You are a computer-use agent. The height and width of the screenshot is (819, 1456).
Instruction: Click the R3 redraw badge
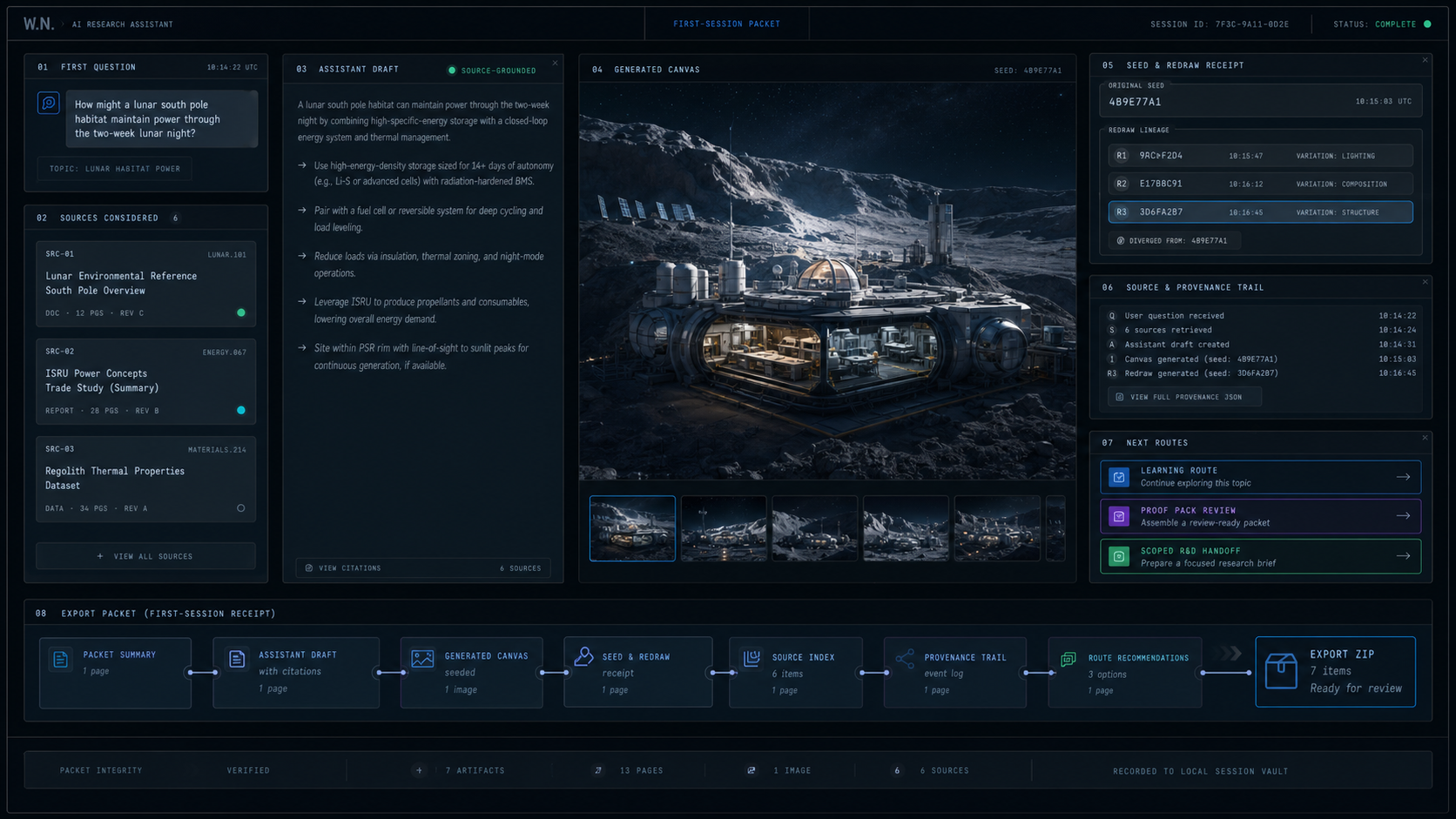click(1122, 212)
